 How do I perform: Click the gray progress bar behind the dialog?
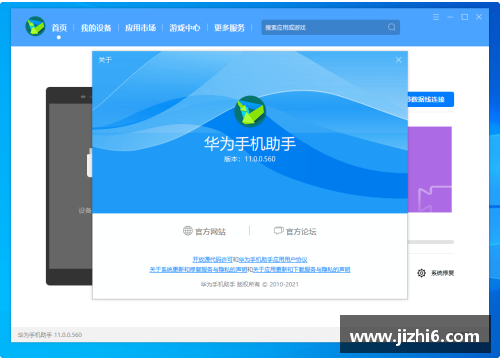[431, 242]
